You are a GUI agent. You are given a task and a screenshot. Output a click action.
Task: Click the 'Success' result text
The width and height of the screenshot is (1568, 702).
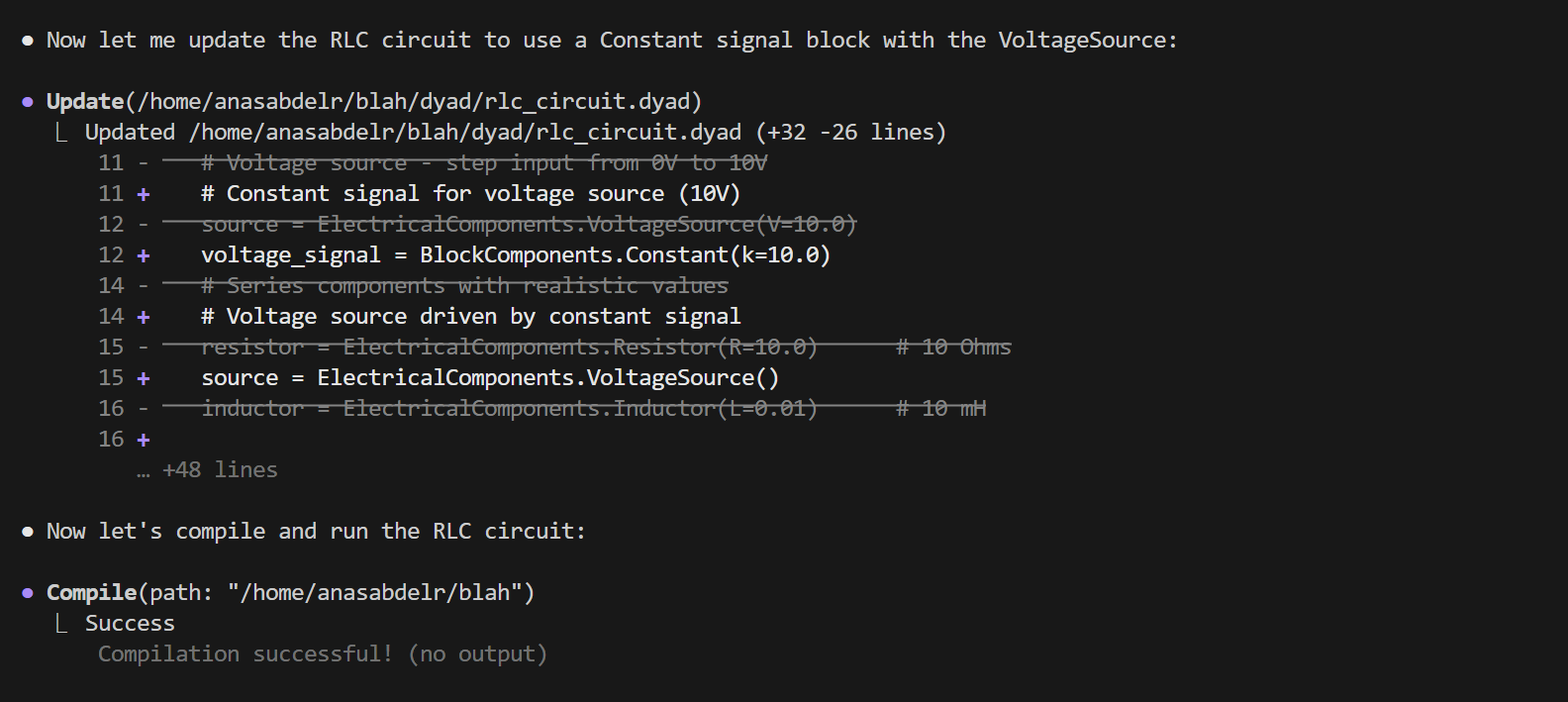[x=130, y=624]
